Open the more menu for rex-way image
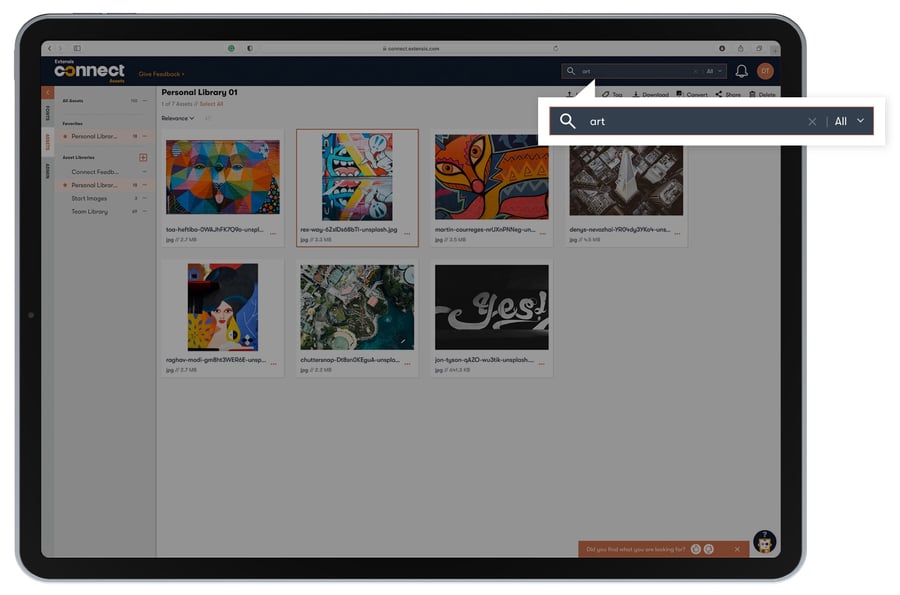This screenshot has height=595, width=900. (407, 234)
